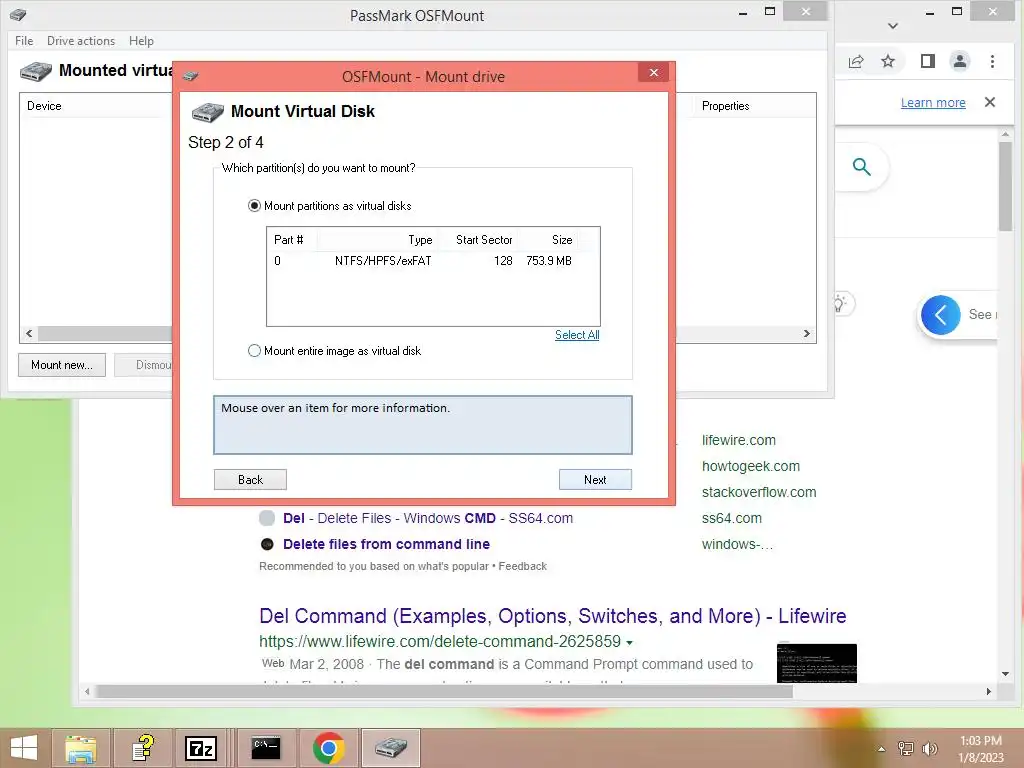Click the Next button in Mount drive dialog

(595, 479)
